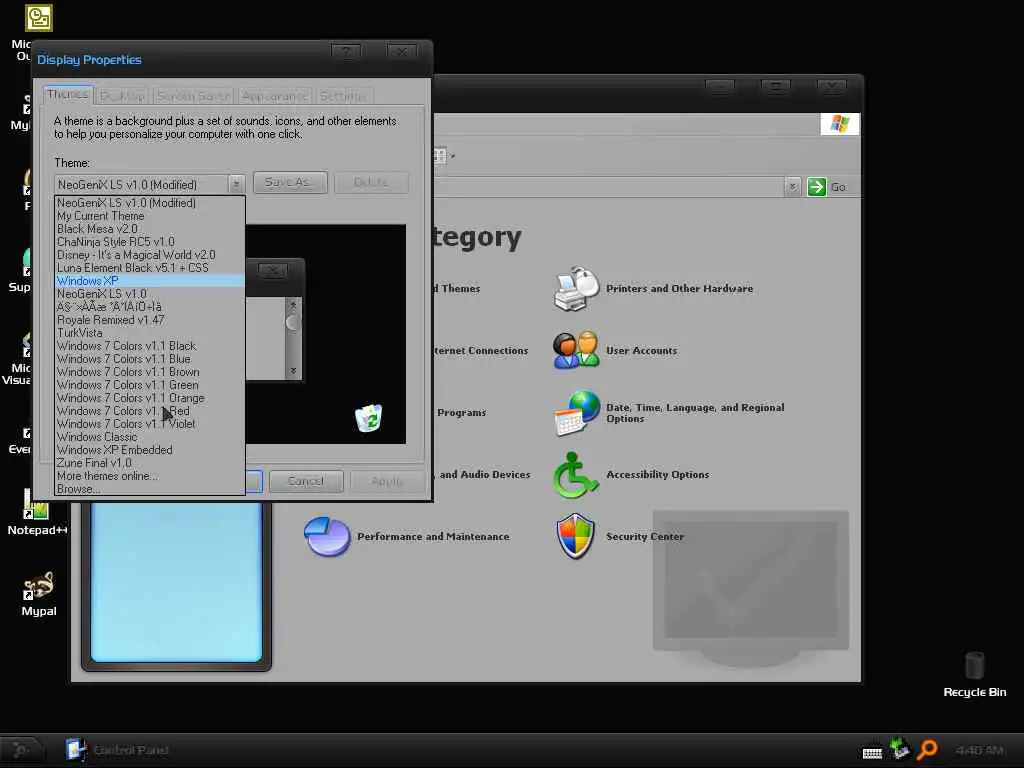Screen dimensions: 1024x768
Task: Select 'Windows 7 Colors v1.1 Violet'
Action: (150, 424)
